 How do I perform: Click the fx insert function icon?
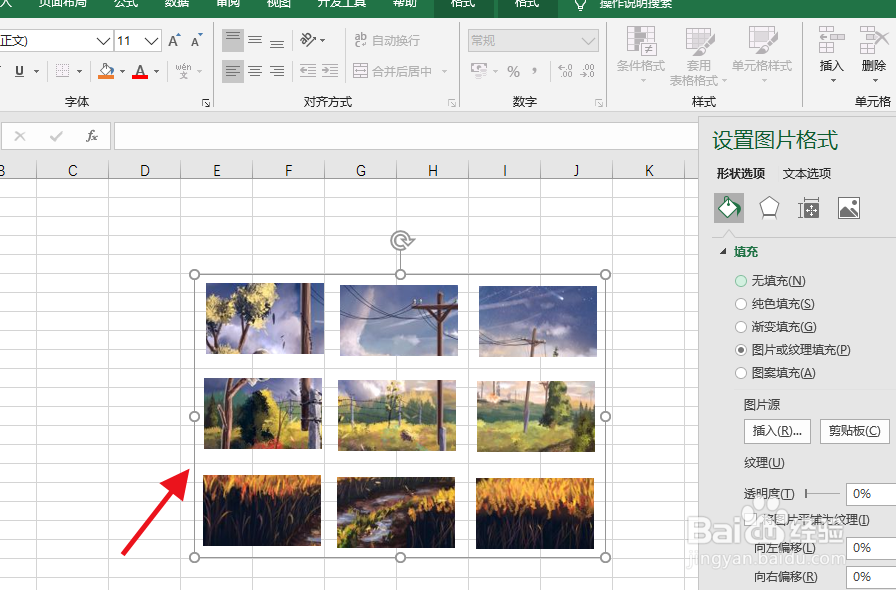(x=91, y=136)
